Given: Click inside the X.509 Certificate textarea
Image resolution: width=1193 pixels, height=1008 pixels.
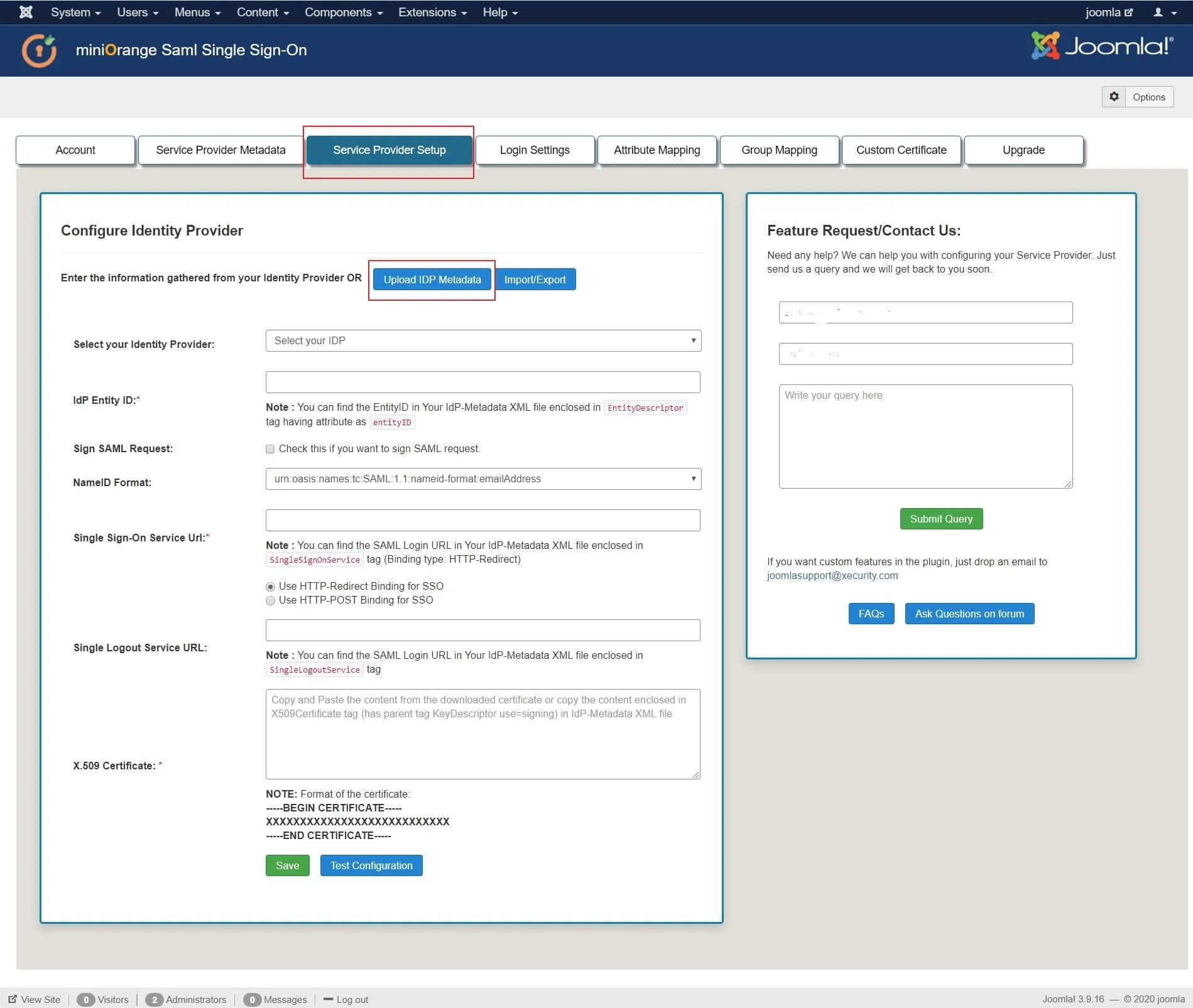Looking at the screenshot, I should (483, 734).
